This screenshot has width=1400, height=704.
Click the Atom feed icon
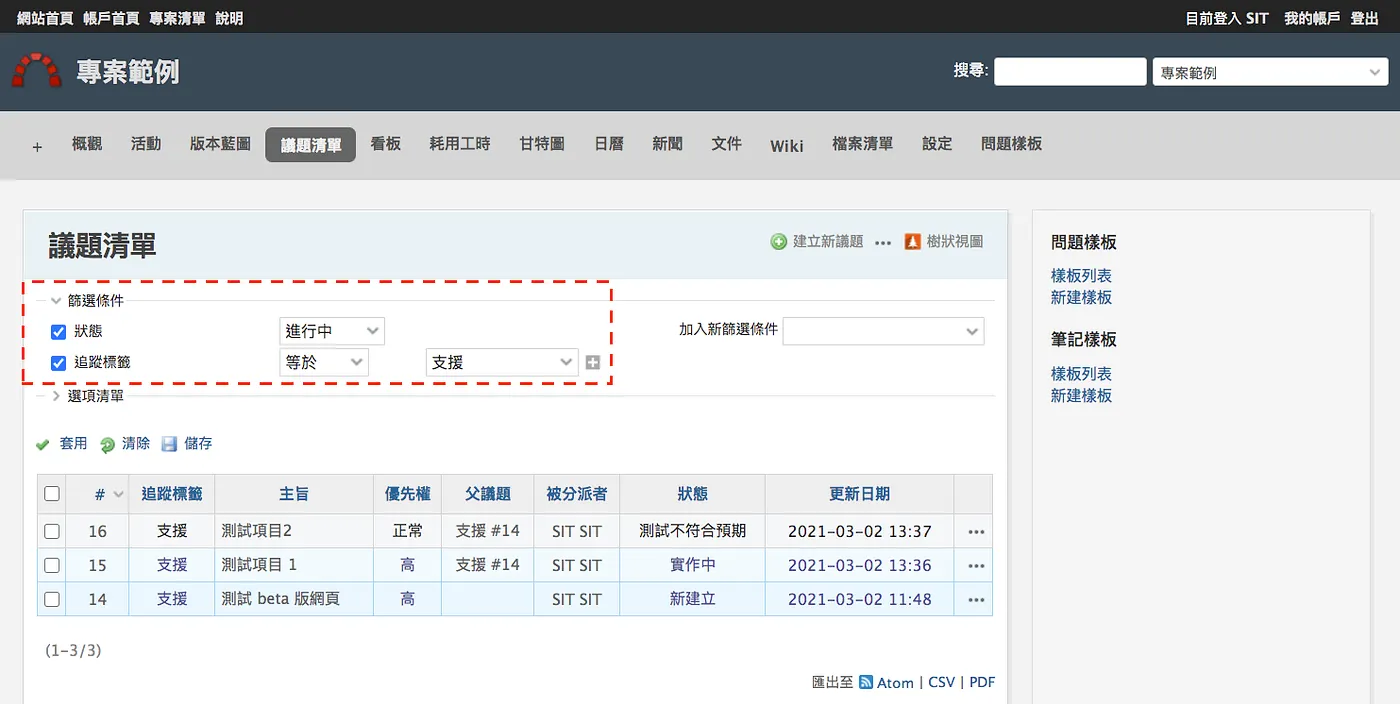coord(866,682)
